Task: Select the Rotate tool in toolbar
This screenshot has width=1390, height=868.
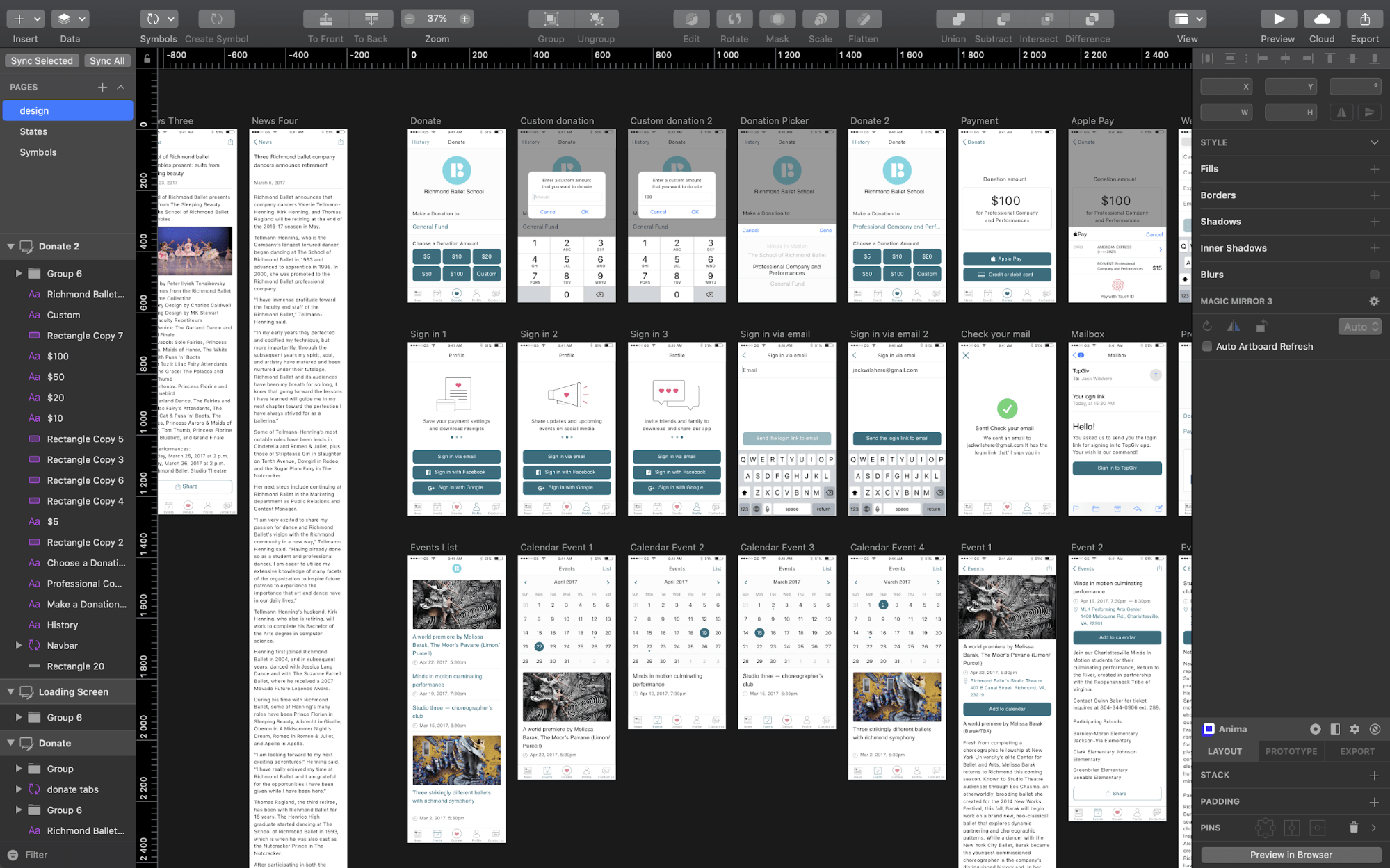Action: [733, 18]
